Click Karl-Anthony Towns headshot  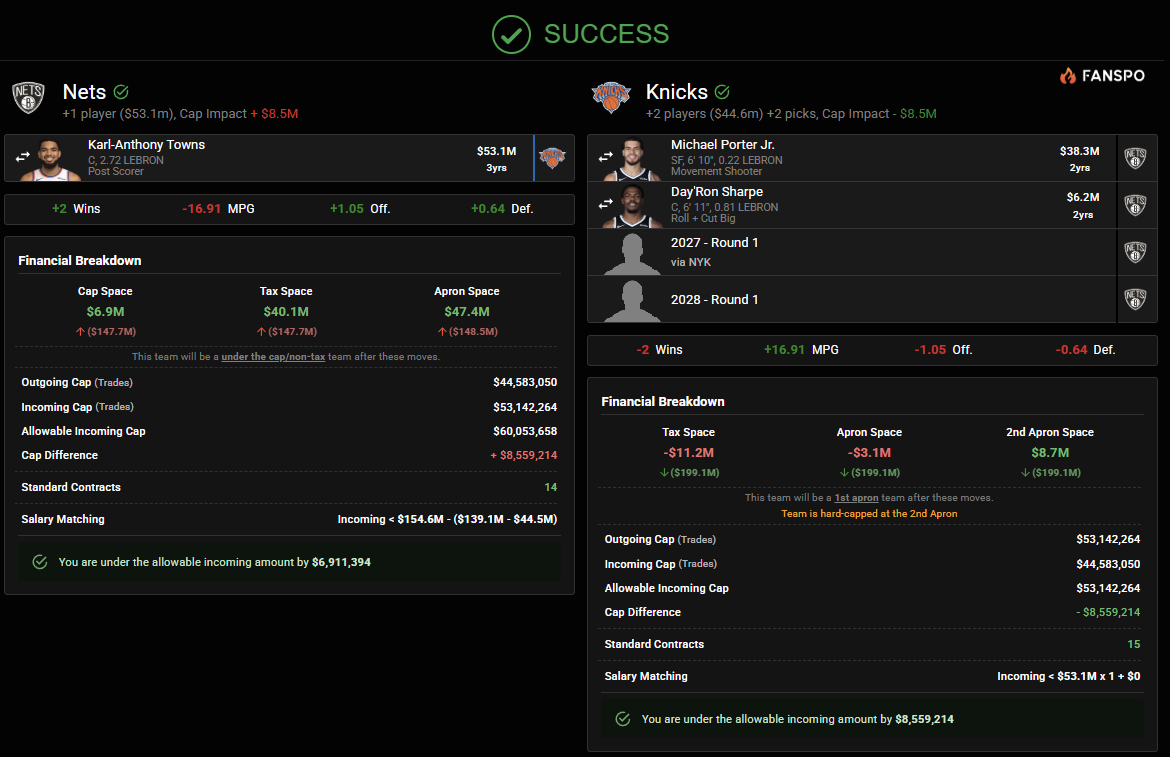point(50,160)
